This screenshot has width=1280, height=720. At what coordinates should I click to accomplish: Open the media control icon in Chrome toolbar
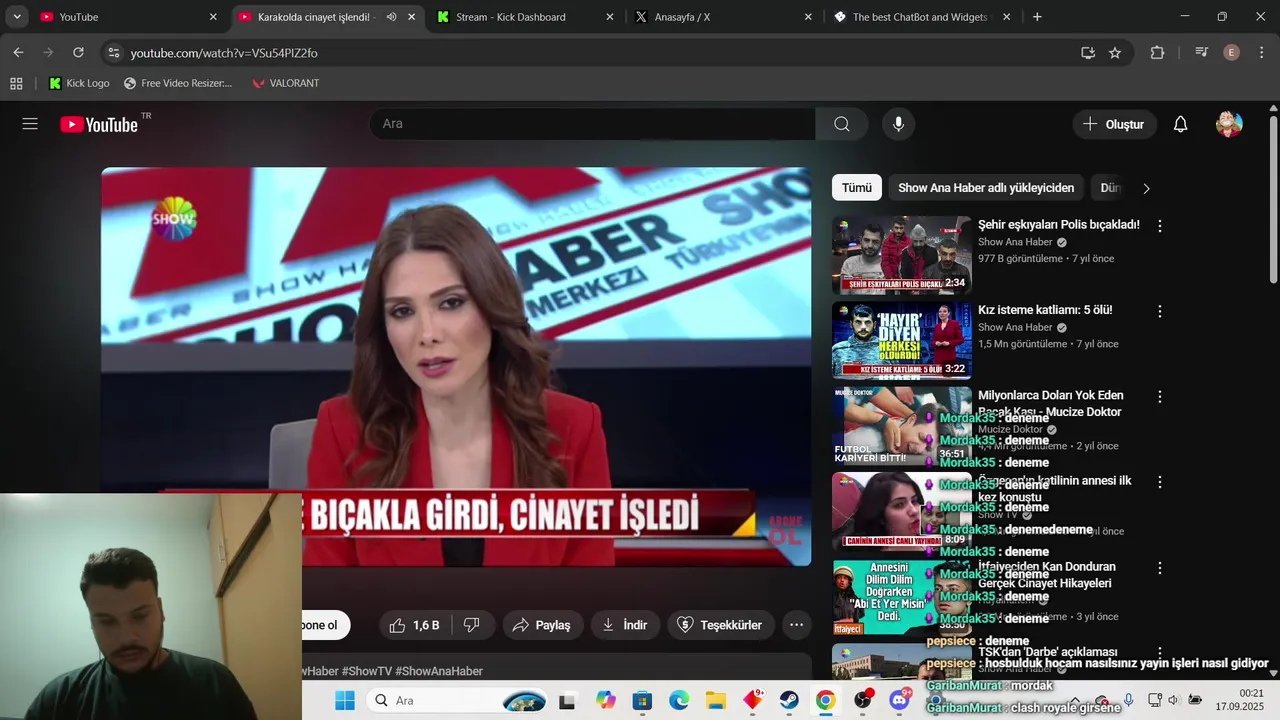click(x=1202, y=52)
